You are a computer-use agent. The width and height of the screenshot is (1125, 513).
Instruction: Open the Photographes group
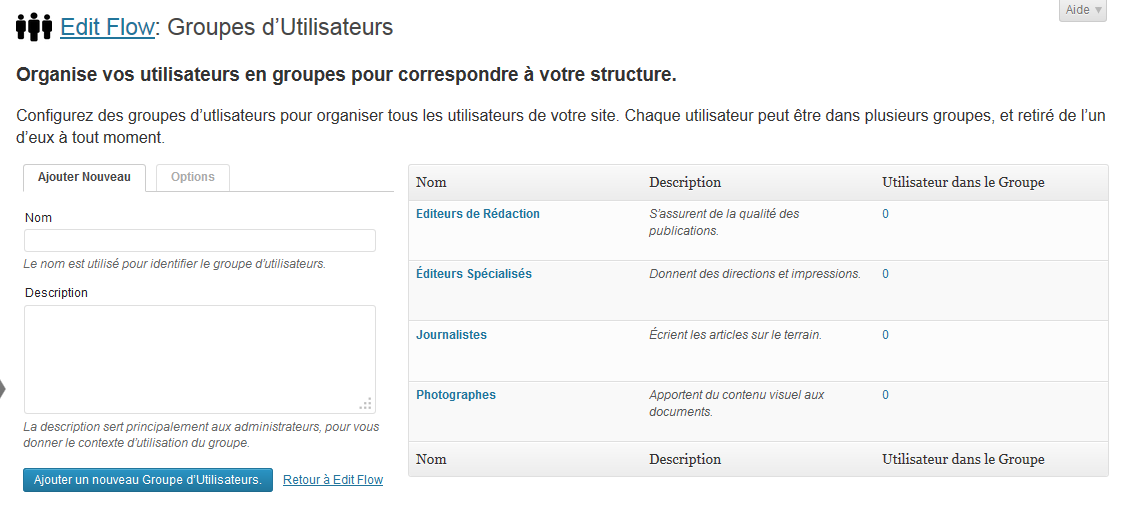pos(456,395)
